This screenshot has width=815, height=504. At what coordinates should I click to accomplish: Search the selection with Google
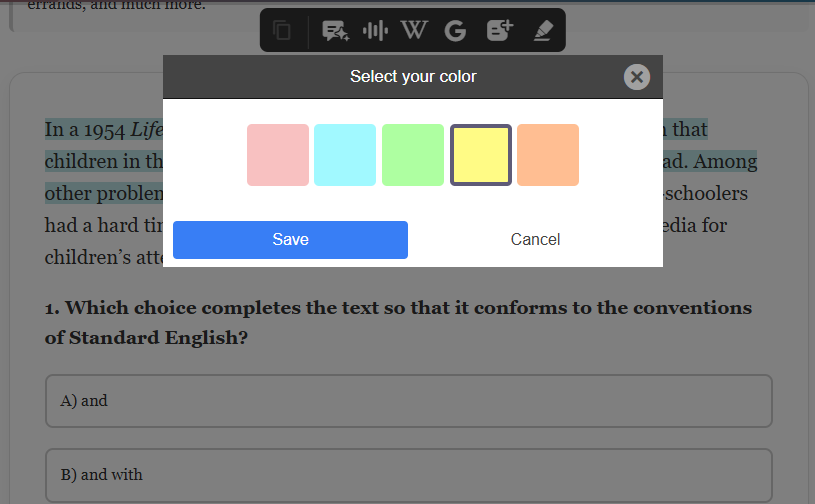coord(455,31)
